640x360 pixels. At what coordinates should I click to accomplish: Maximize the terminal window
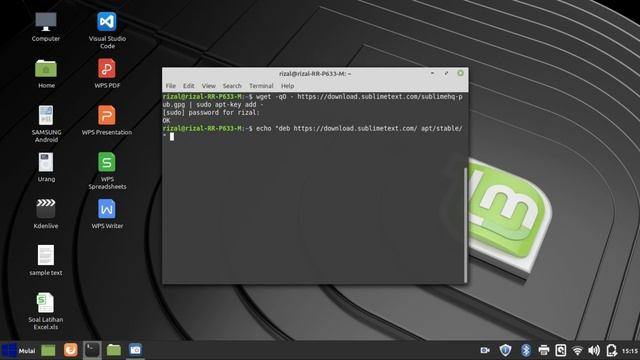[446, 73]
